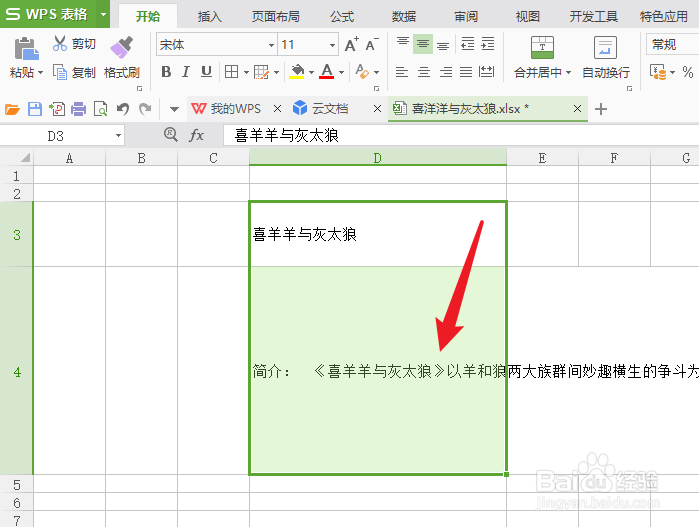Image resolution: width=699 pixels, height=527 pixels.
Task: Justify text alignment icon
Action: click(x=466, y=72)
